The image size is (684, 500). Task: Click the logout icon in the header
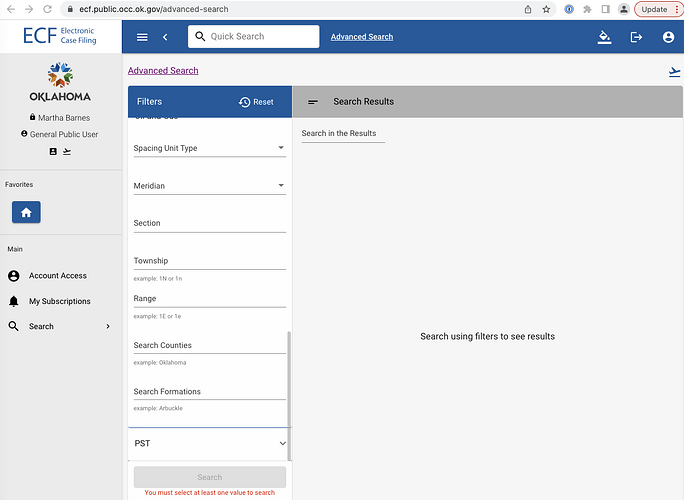pyautogui.click(x=636, y=37)
